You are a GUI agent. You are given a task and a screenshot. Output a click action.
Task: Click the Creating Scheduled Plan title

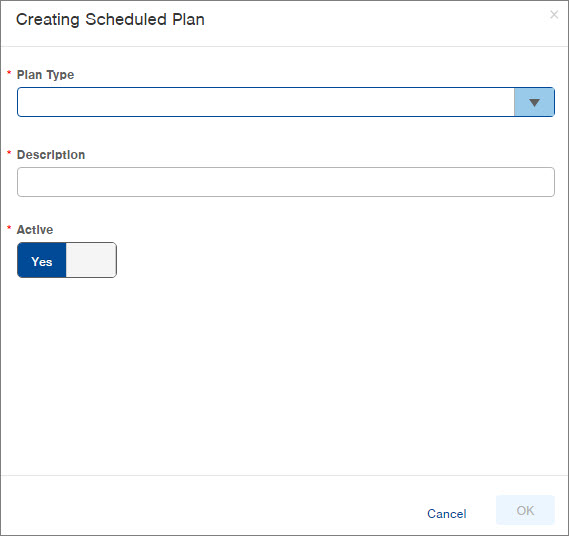pos(110,20)
